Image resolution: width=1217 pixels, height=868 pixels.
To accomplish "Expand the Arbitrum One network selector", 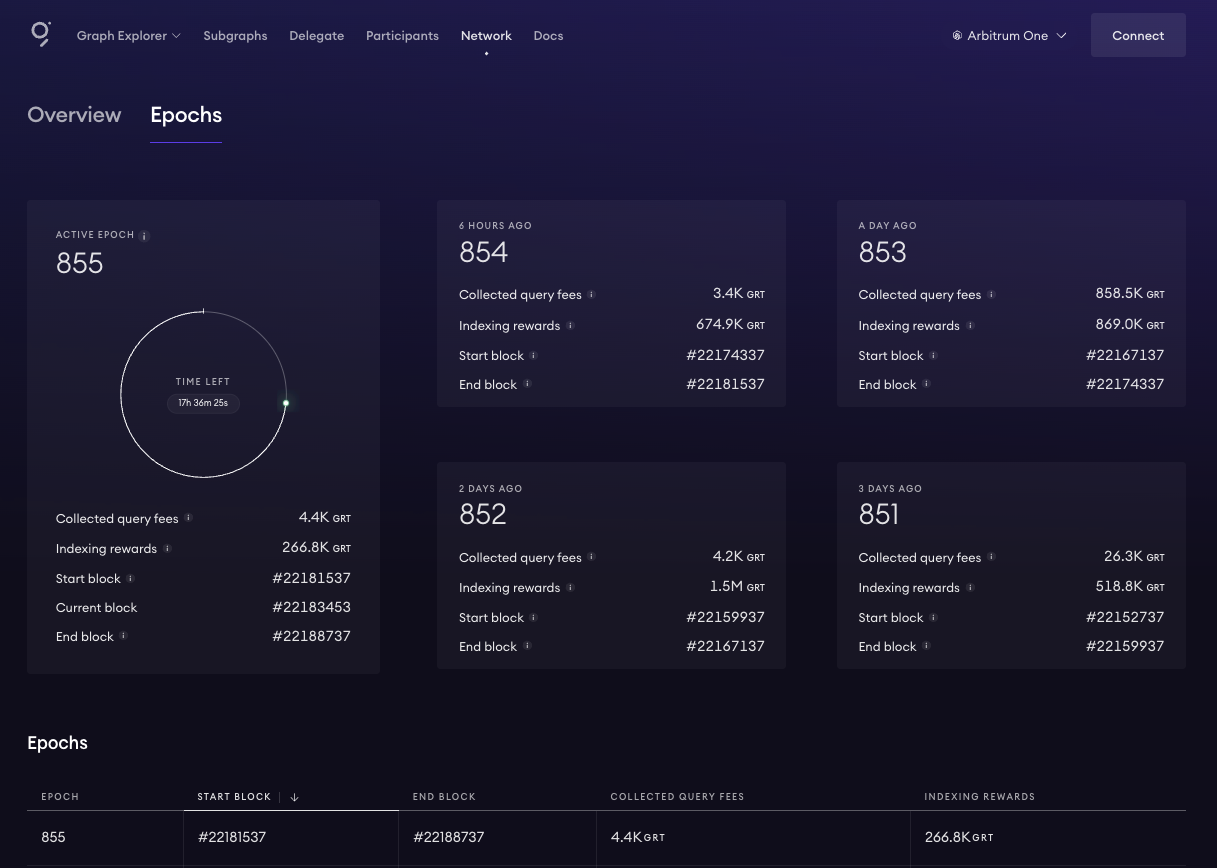I will coord(1009,36).
